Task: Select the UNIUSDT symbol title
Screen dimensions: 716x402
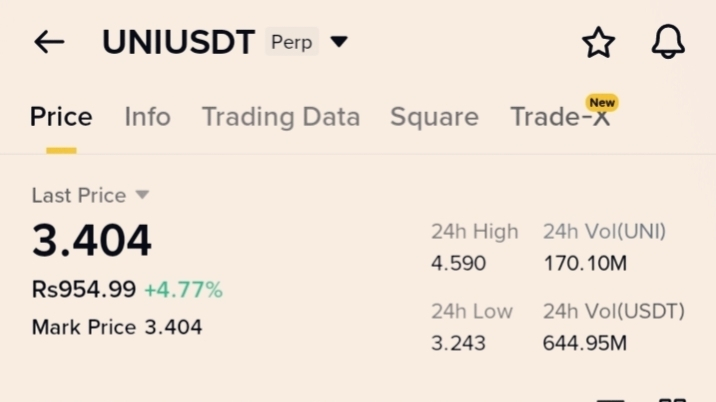Action: point(178,42)
